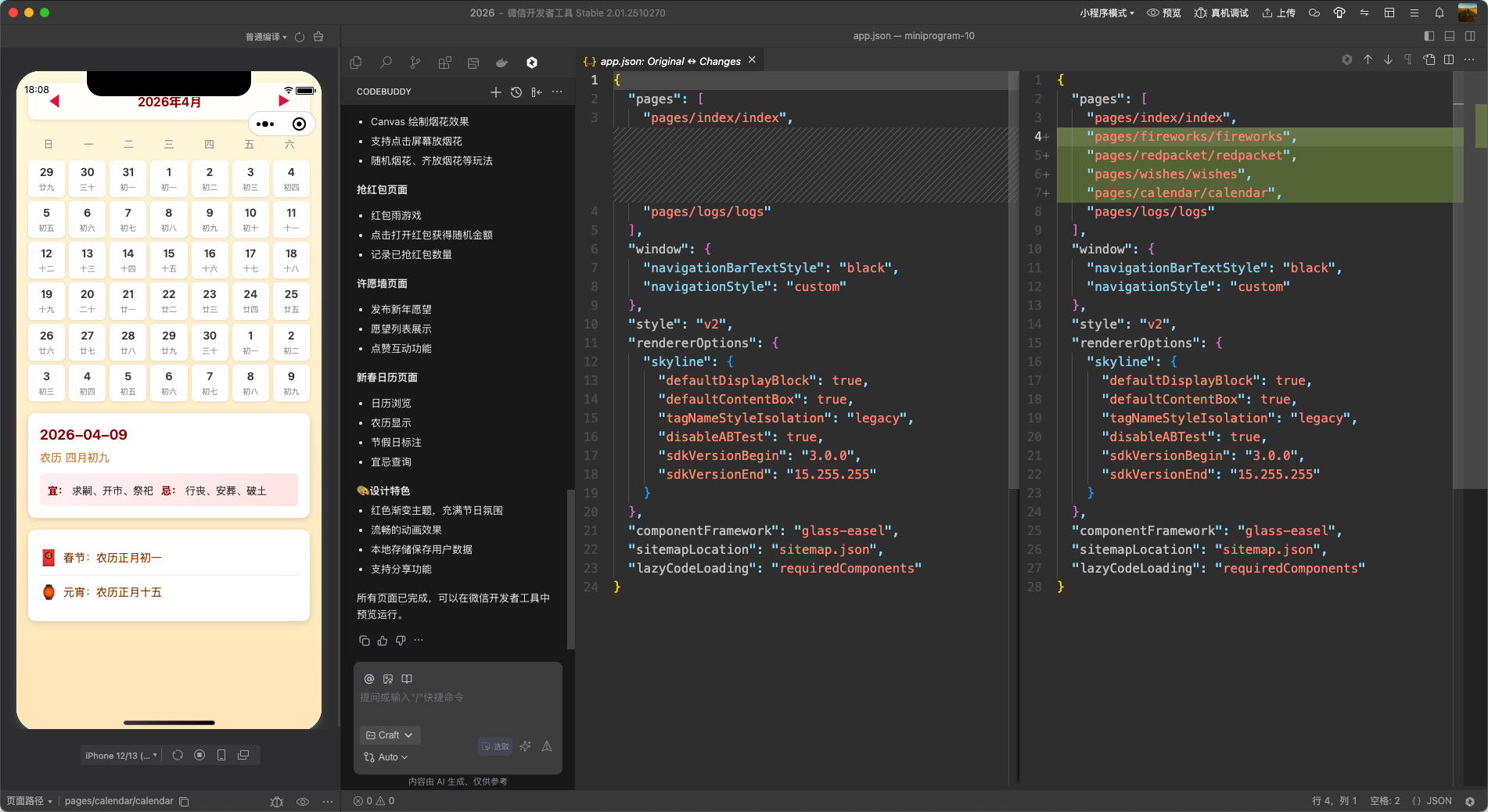Refresh the simulator with rotate icon

(x=178, y=755)
